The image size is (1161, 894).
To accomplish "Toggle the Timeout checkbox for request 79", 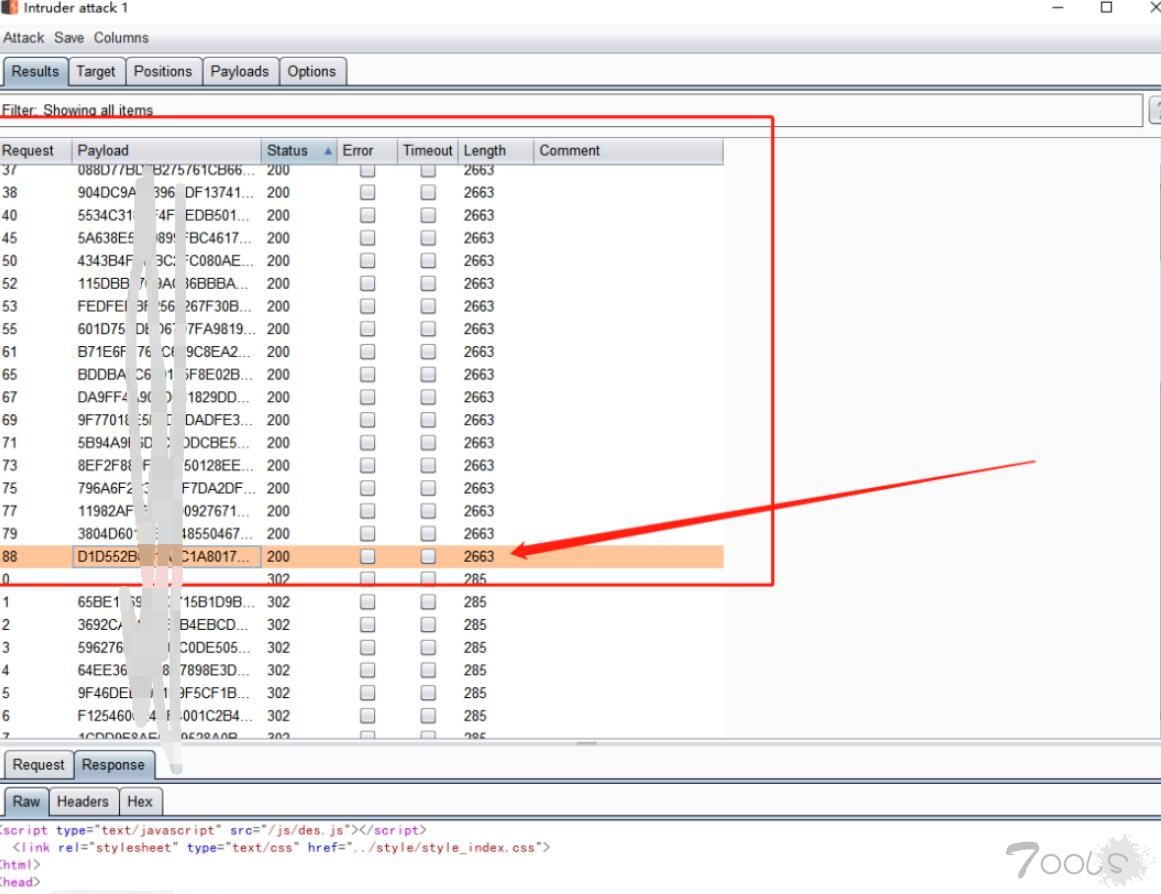I will pos(428,534).
